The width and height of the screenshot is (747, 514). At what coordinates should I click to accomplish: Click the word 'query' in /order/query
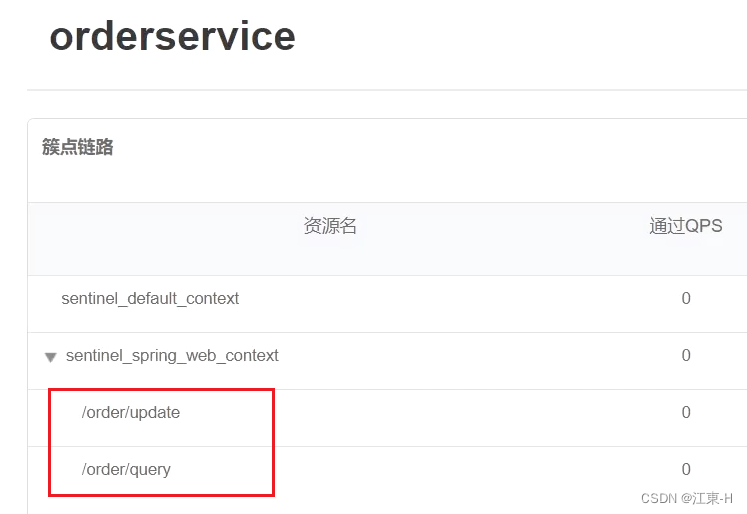click(149, 469)
